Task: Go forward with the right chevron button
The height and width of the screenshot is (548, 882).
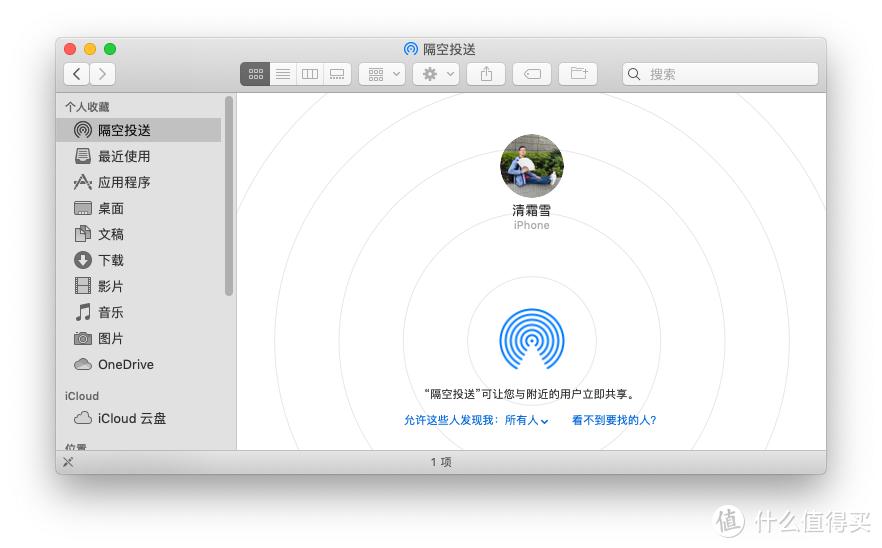Action: (x=102, y=74)
